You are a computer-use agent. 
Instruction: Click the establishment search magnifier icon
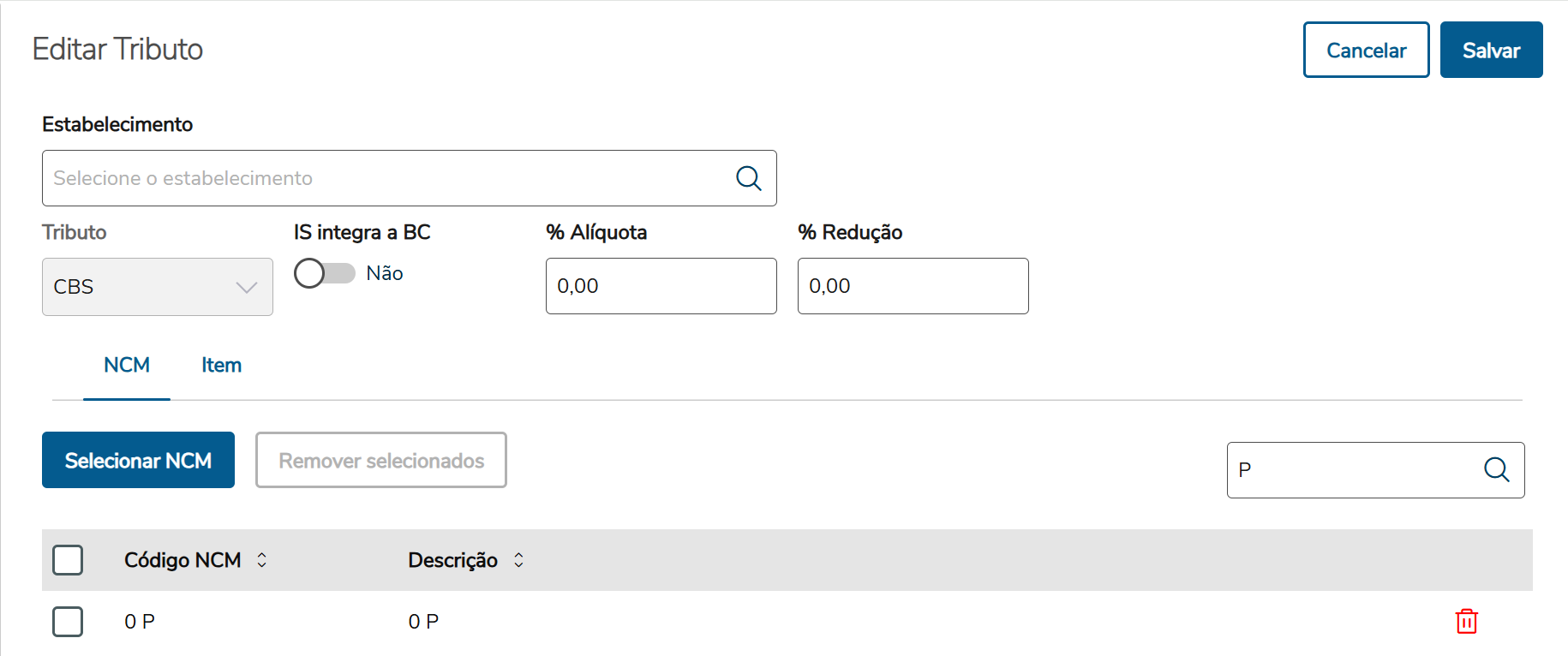(x=748, y=178)
